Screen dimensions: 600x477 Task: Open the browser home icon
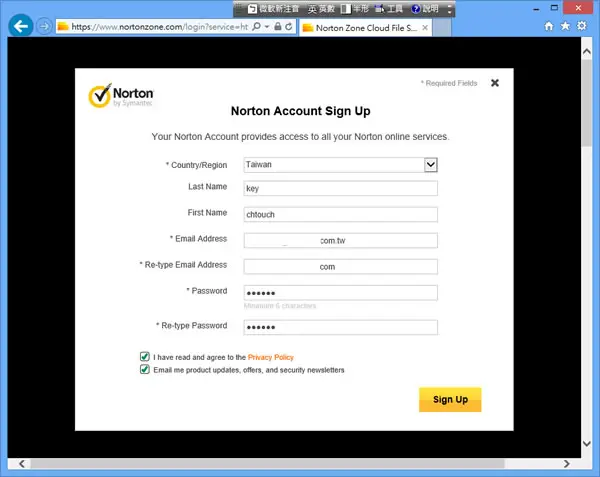click(549, 26)
